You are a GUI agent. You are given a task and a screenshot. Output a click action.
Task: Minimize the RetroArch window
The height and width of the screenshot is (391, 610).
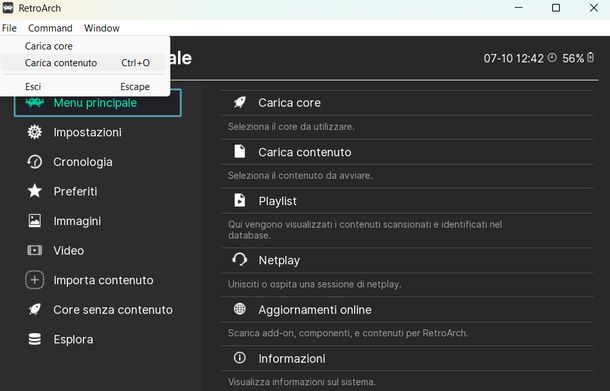tap(519, 8)
